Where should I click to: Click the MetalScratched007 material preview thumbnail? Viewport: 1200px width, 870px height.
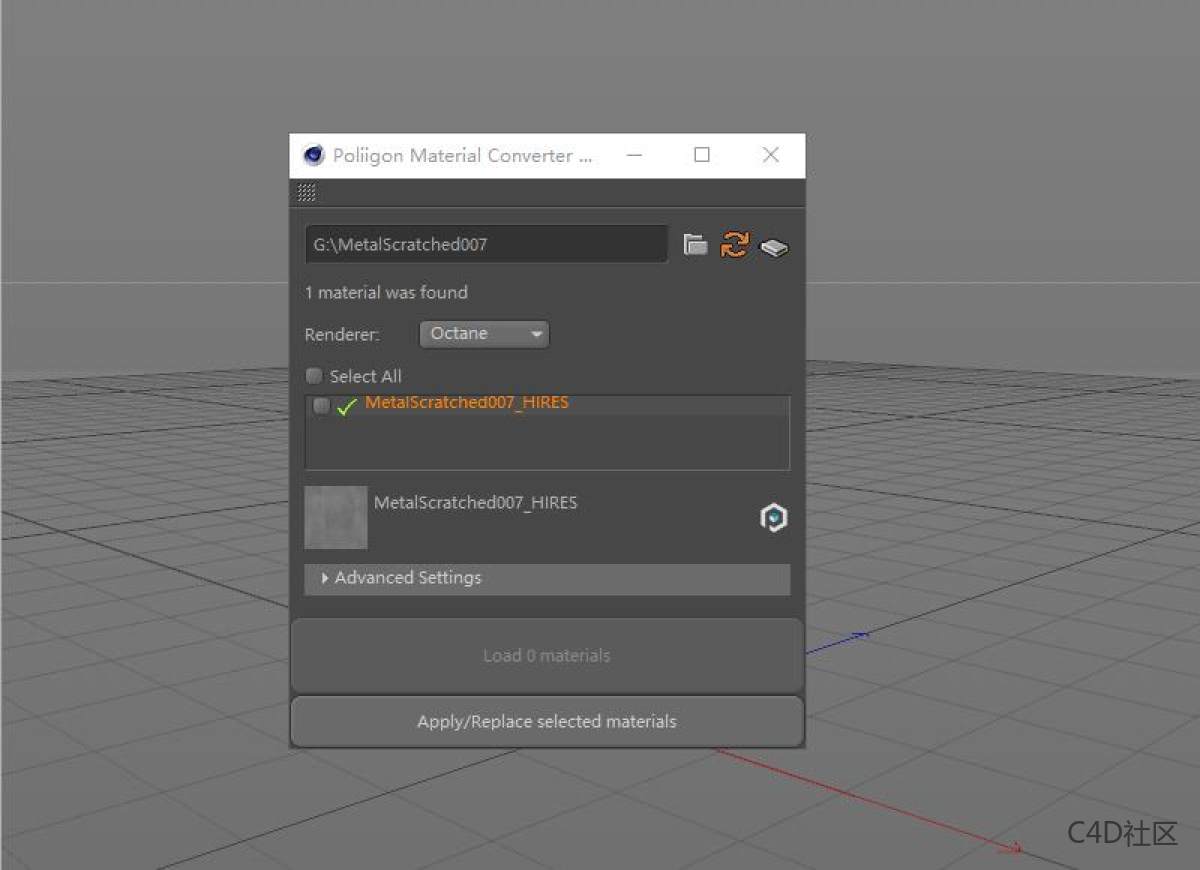pos(335,517)
